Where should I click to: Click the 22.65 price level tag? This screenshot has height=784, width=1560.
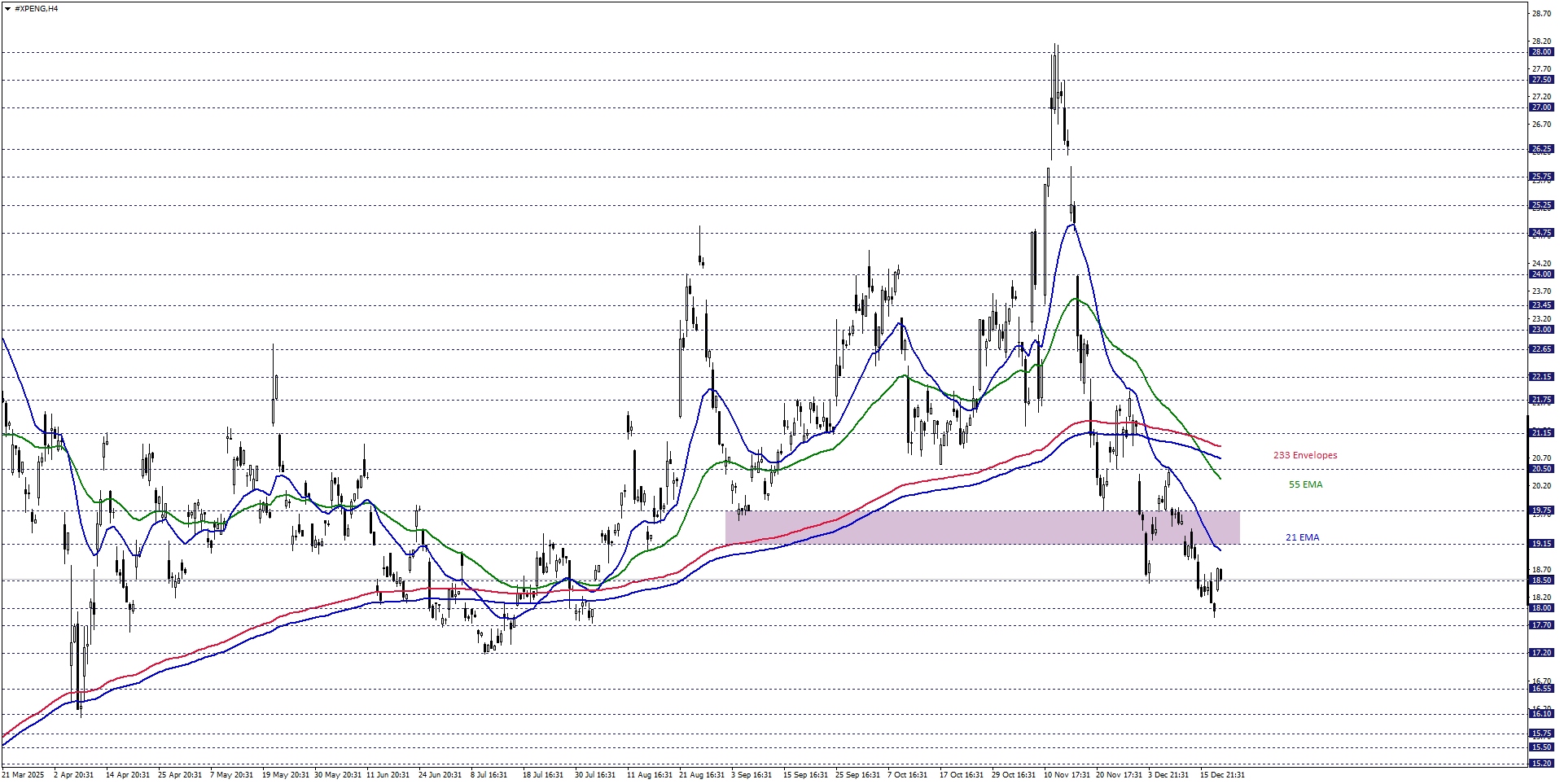pyautogui.click(x=1540, y=349)
